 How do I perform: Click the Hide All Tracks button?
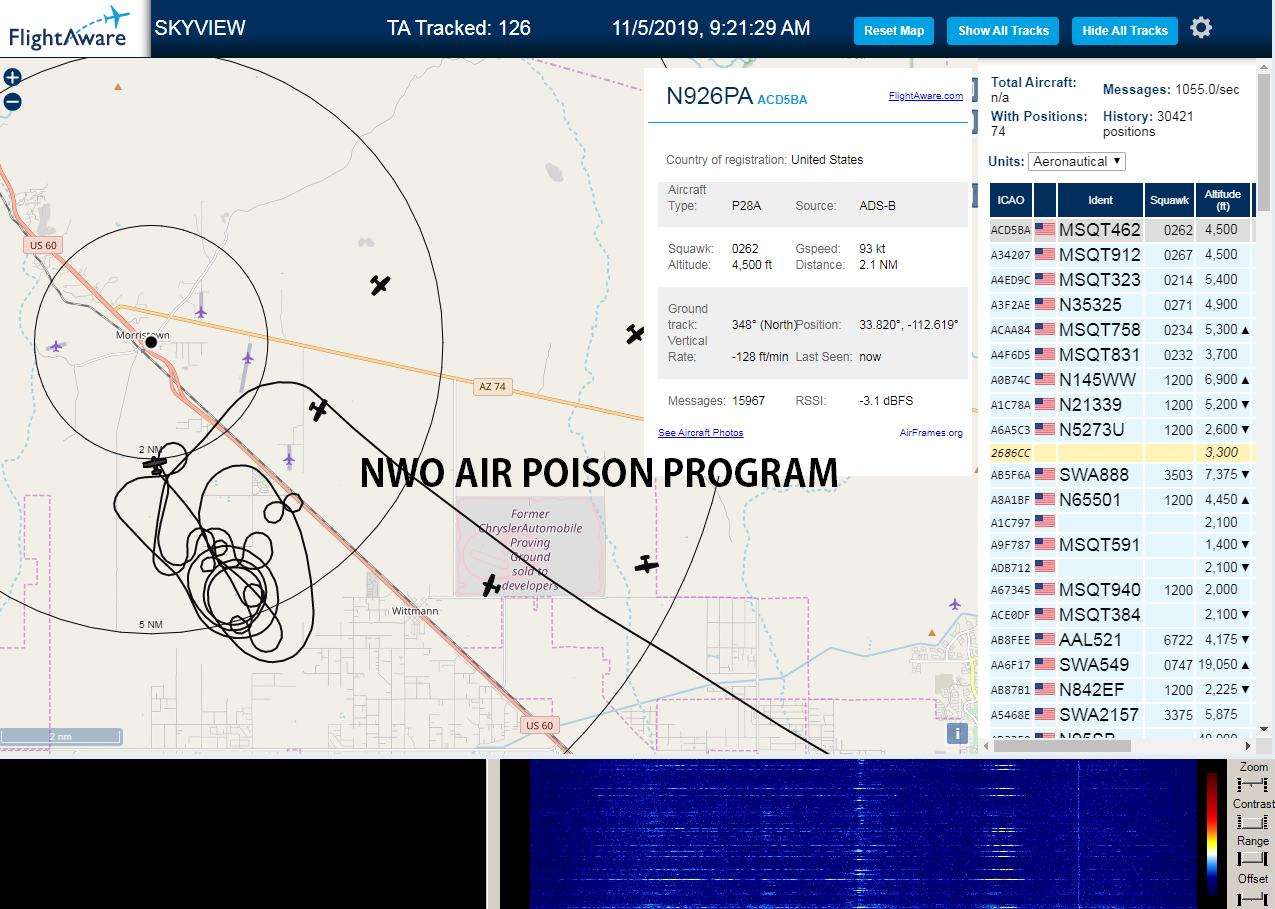(1125, 31)
